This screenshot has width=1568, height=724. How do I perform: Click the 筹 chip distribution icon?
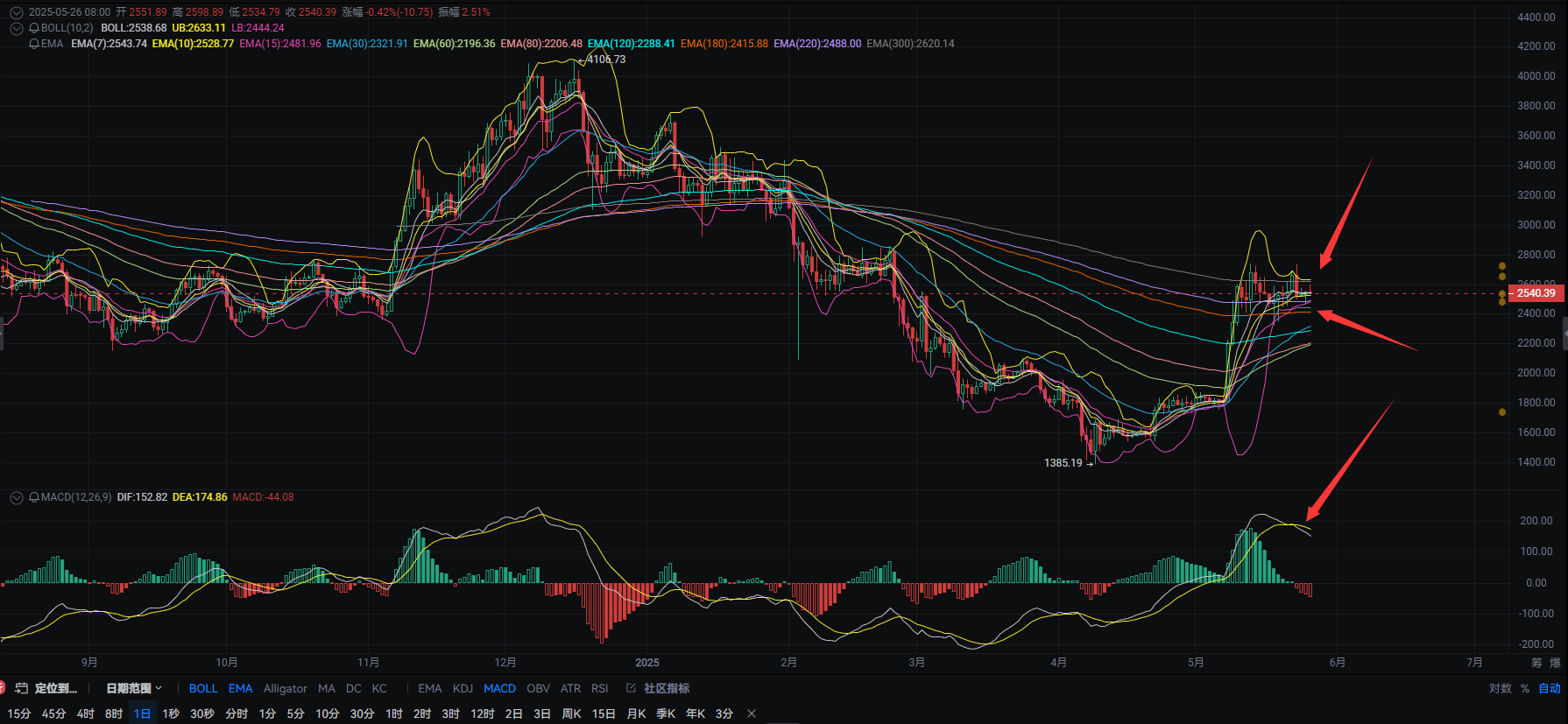pos(1536,663)
